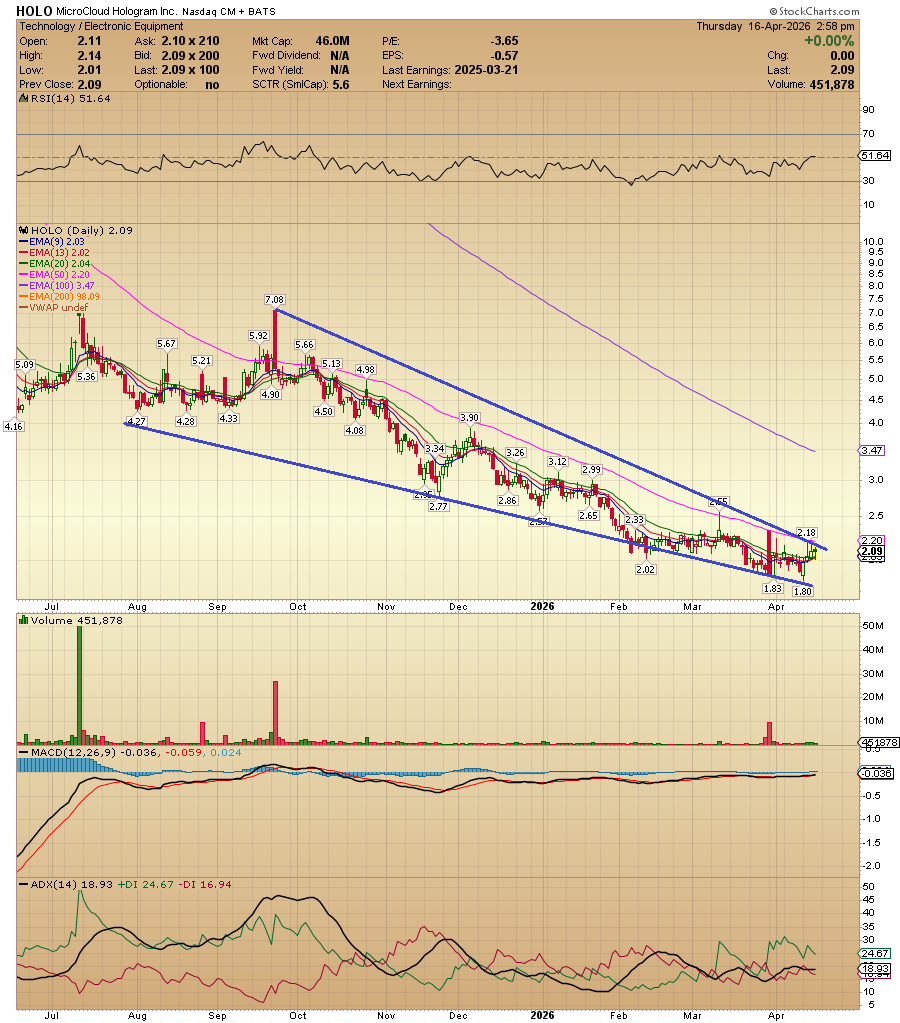Viewport: 900px width, 1023px height.
Task: Click the RSI(14) 51.64 legend
Action: 70,99
